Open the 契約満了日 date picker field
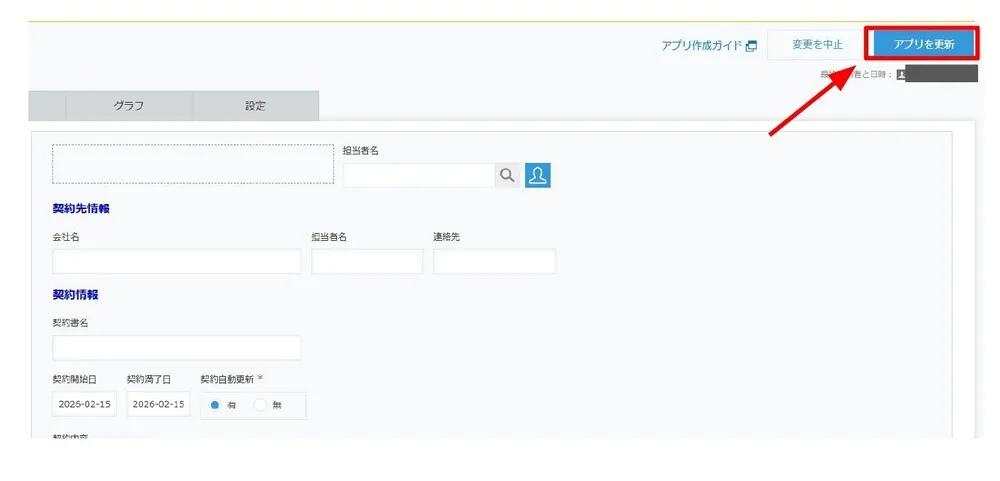Viewport: 1000px width, 481px height. pyautogui.click(x=158, y=405)
